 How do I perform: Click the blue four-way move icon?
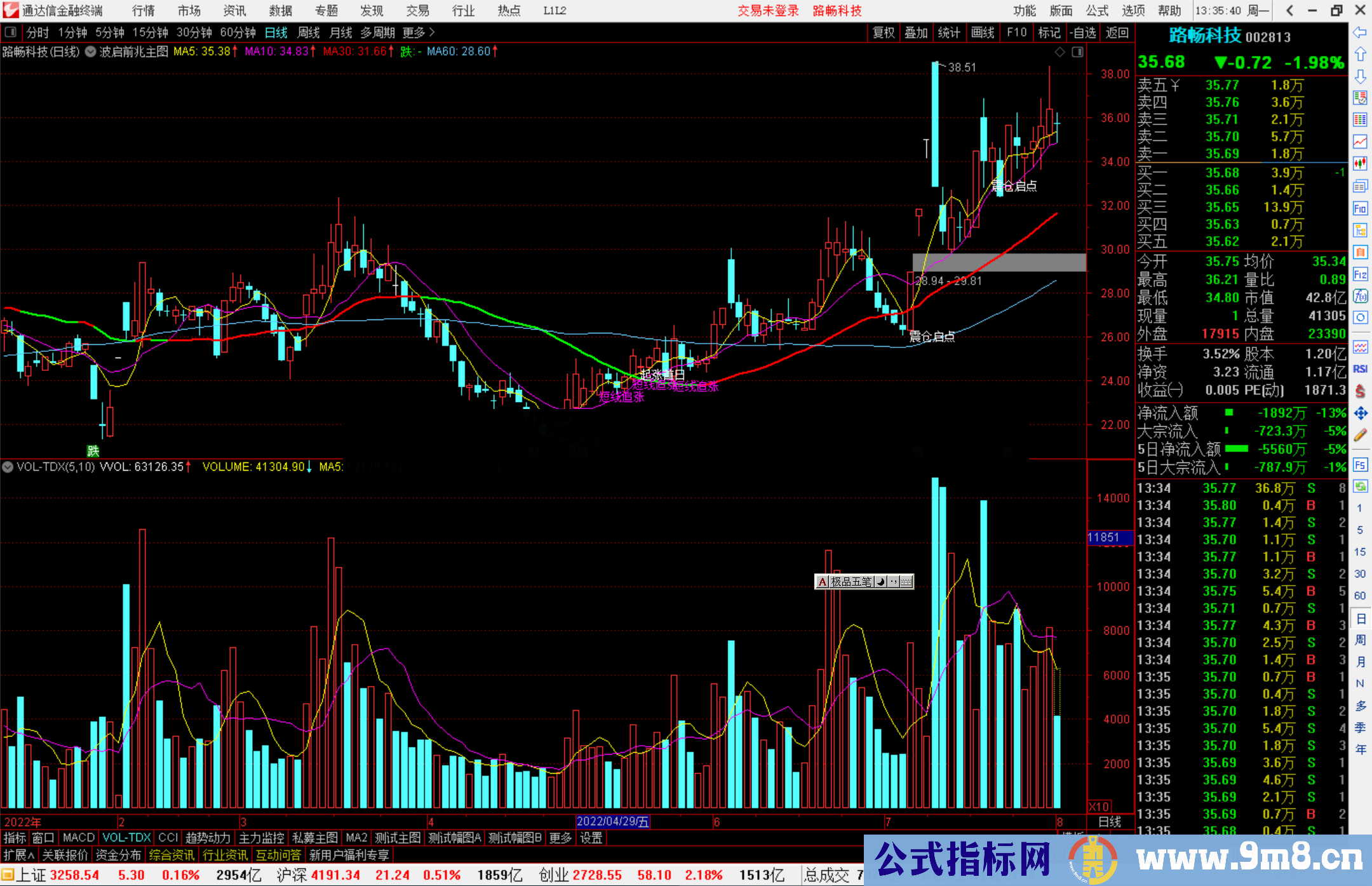(1360, 413)
